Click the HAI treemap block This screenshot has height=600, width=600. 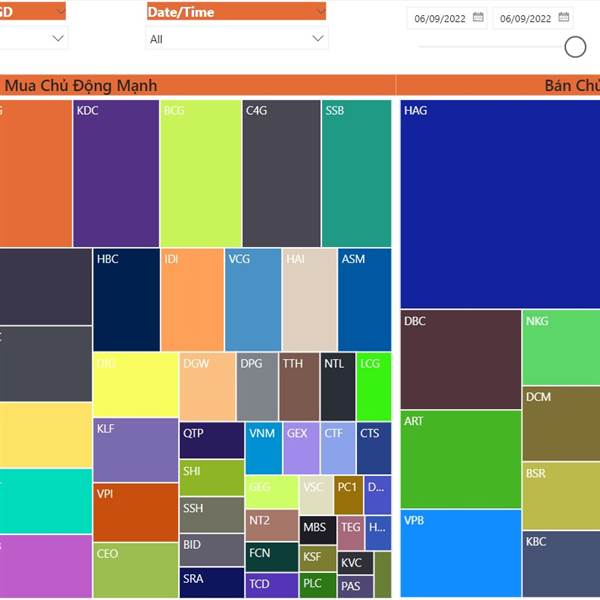point(310,300)
